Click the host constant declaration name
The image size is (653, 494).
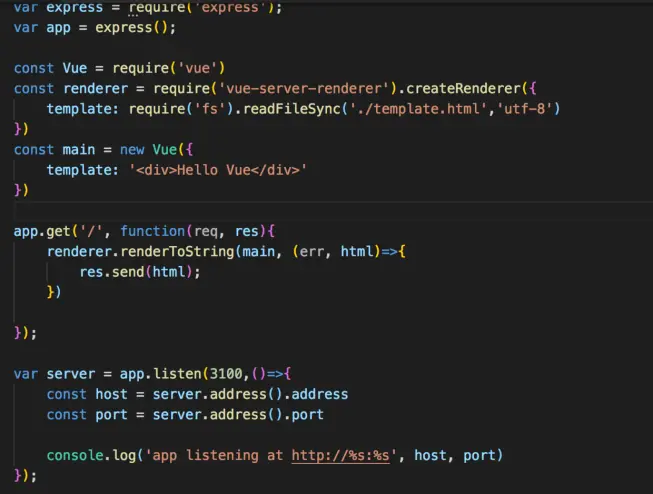(112, 394)
